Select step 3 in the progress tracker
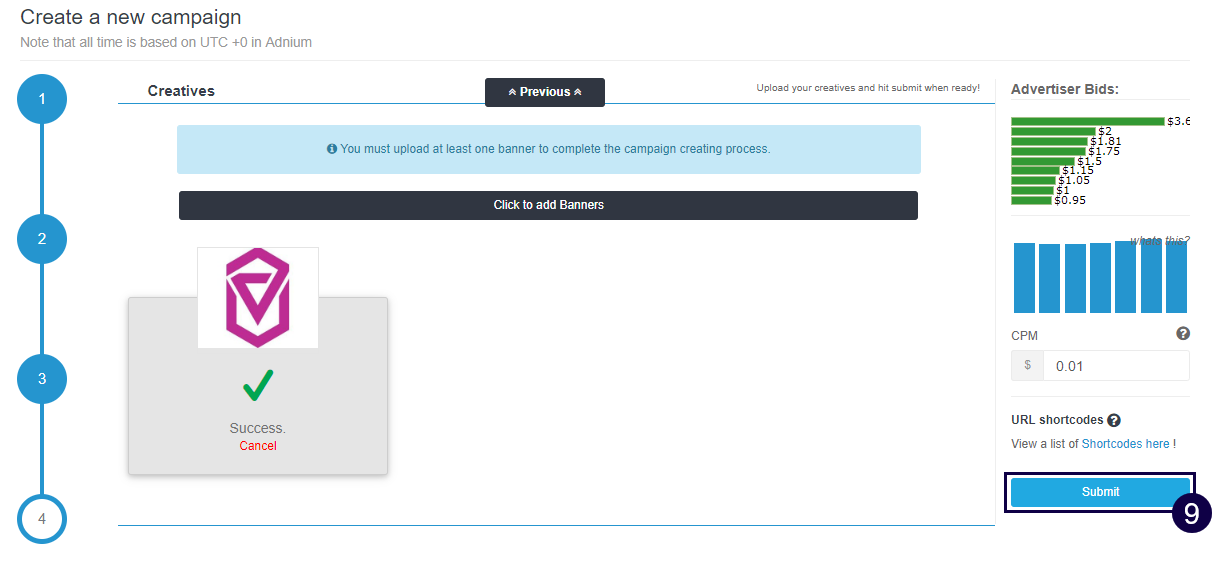 click(42, 379)
